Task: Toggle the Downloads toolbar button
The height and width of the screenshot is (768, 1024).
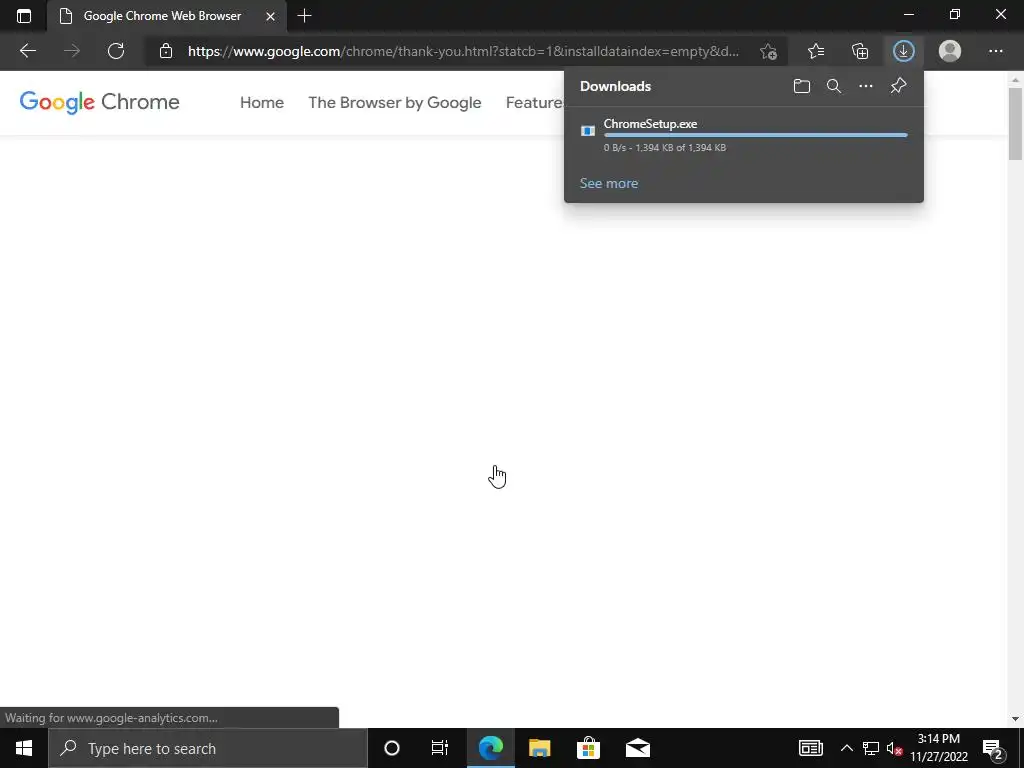Action: pyautogui.click(x=904, y=51)
